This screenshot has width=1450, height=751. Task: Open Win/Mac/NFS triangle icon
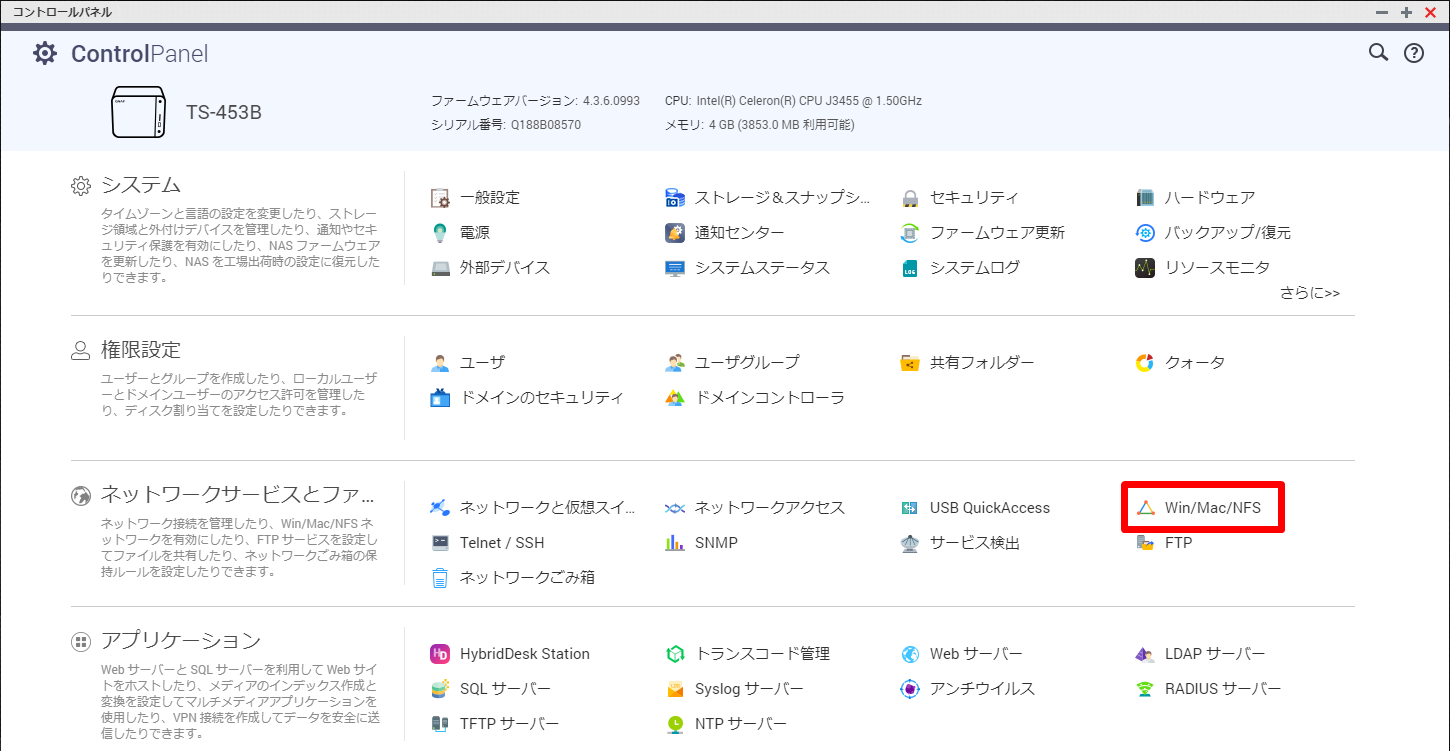tap(1145, 508)
